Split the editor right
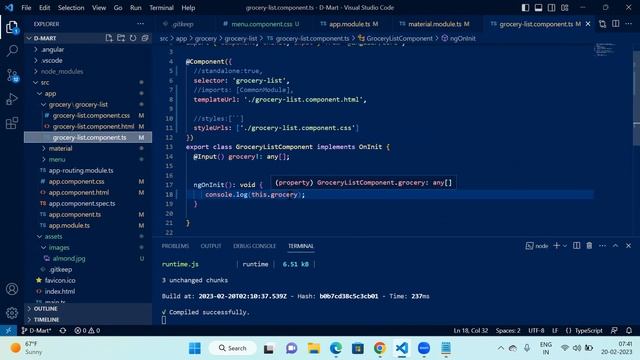This screenshot has width=640, height=360. click(x=616, y=24)
